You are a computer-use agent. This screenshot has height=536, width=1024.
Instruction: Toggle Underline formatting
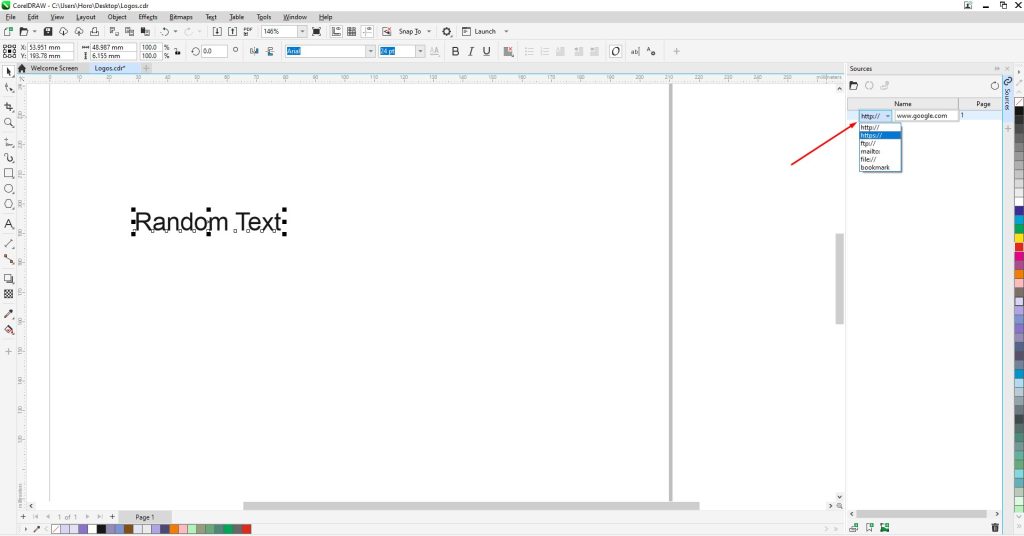487,51
